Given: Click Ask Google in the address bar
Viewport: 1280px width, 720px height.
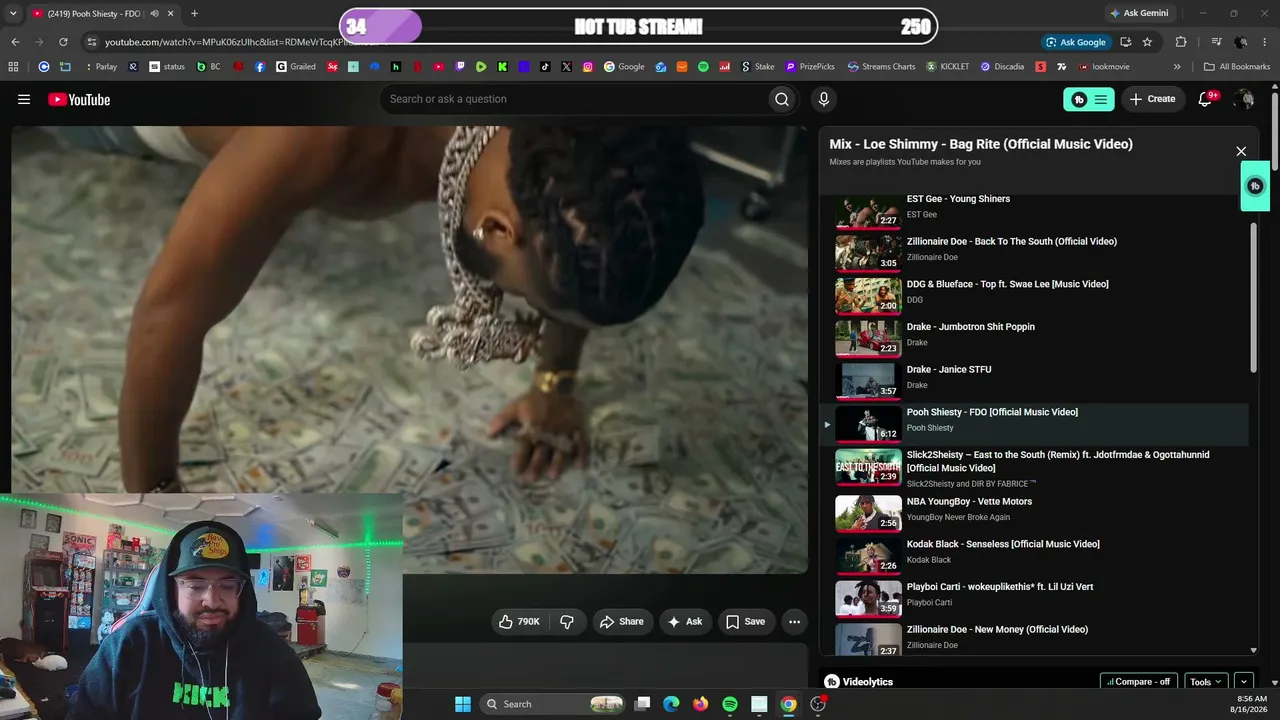Looking at the screenshot, I should (1076, 42).
